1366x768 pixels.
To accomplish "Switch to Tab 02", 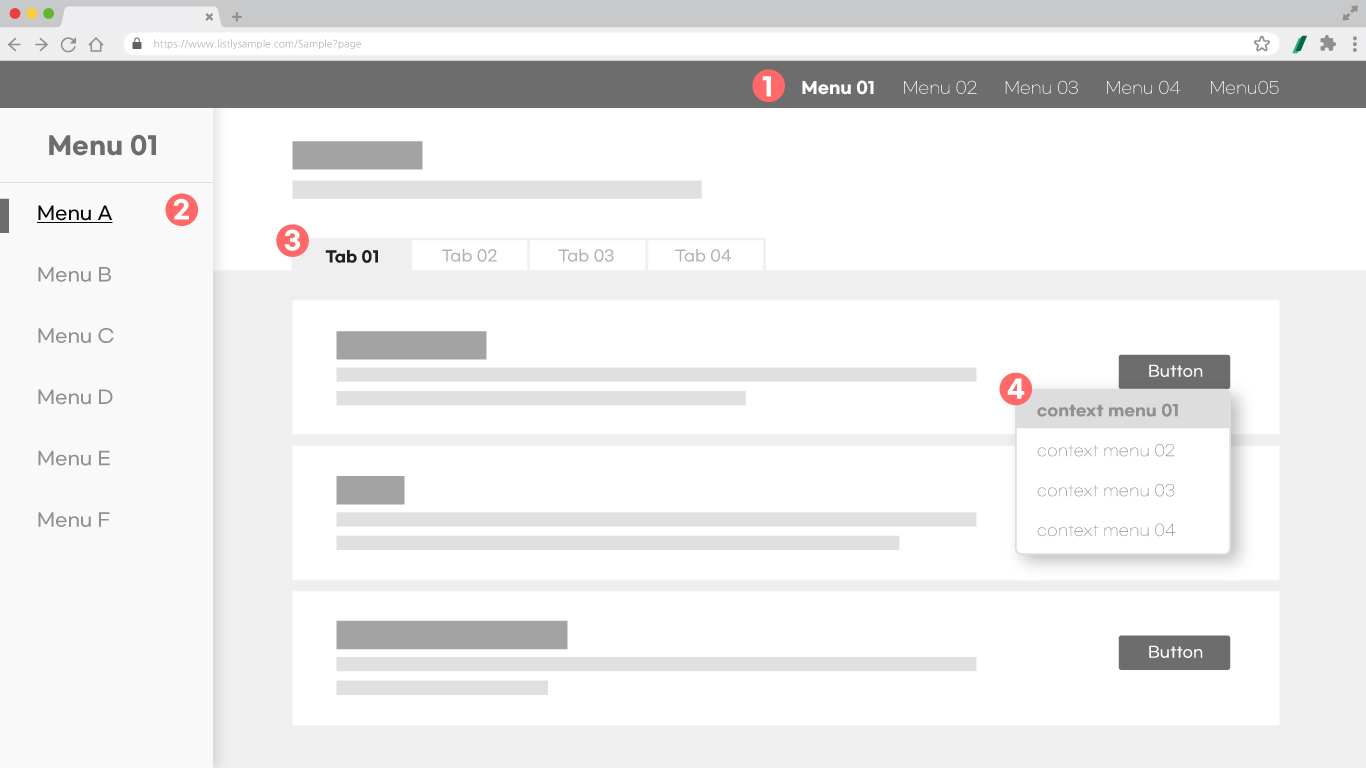I will click(469, 256).
